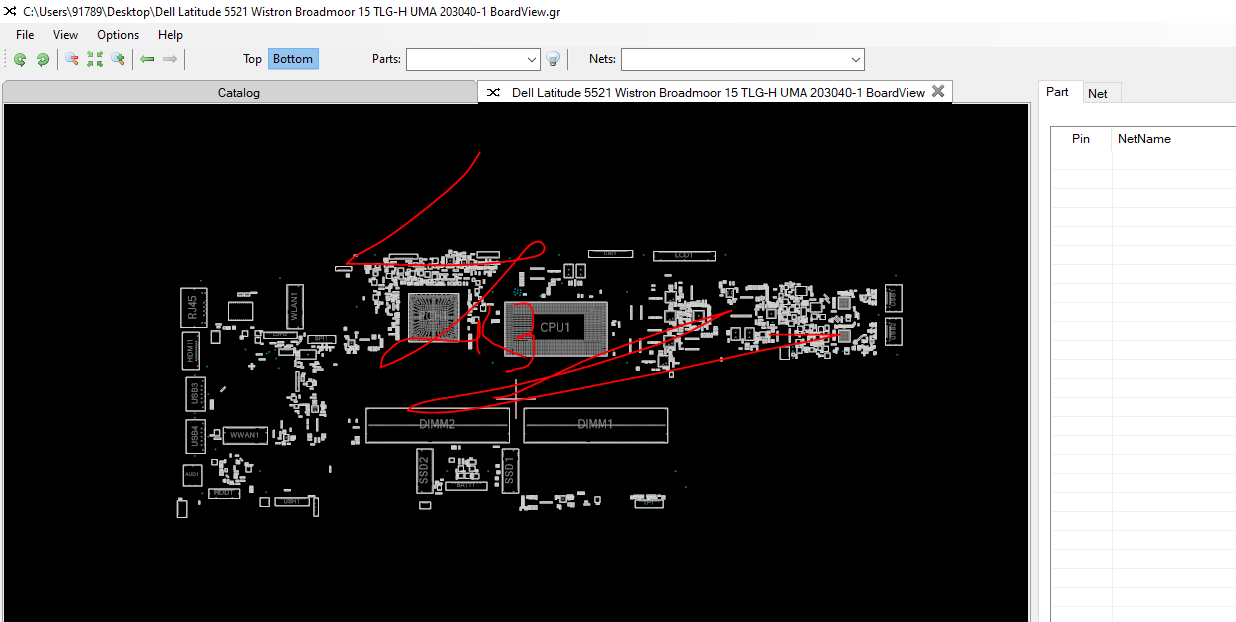Show the Top side of the board
The height and width of the screenshot is (622, 1236).
(x=252, y=59)
